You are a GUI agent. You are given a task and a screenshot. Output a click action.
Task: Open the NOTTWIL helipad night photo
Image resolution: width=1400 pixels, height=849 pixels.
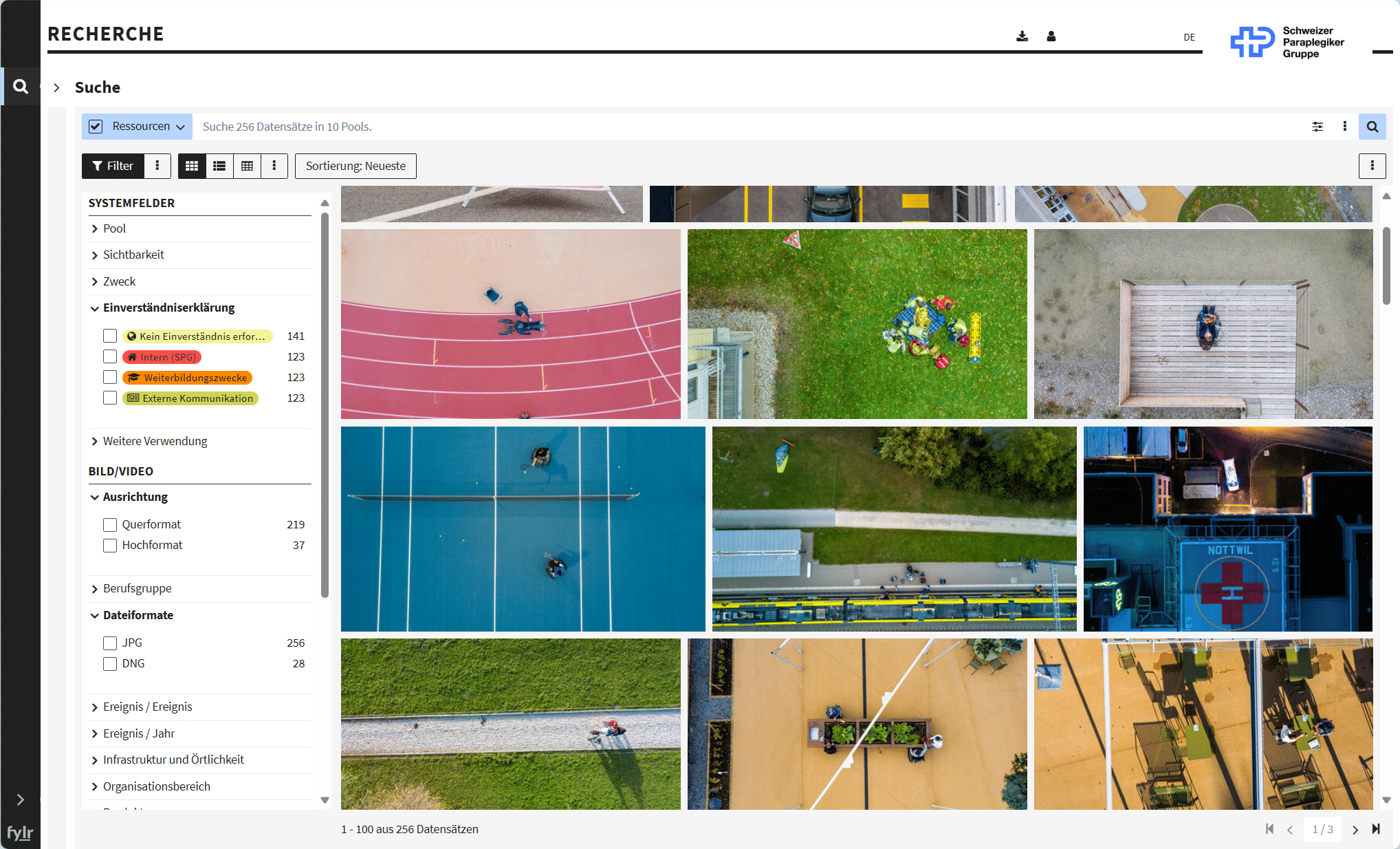tap(1228, 529)
